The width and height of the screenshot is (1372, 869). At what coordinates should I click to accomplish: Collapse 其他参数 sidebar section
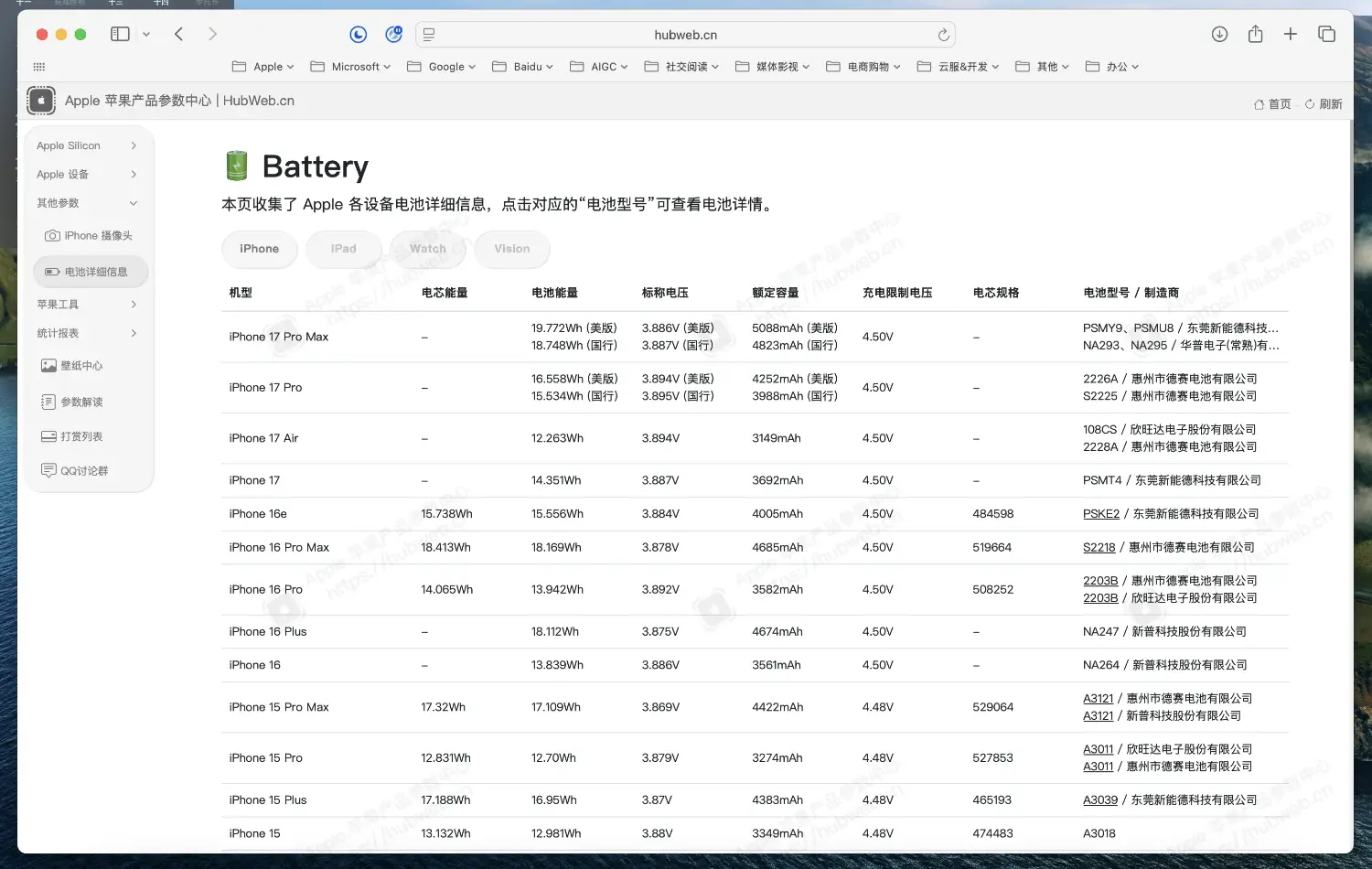pyautogui.click(x=87, y=203)
